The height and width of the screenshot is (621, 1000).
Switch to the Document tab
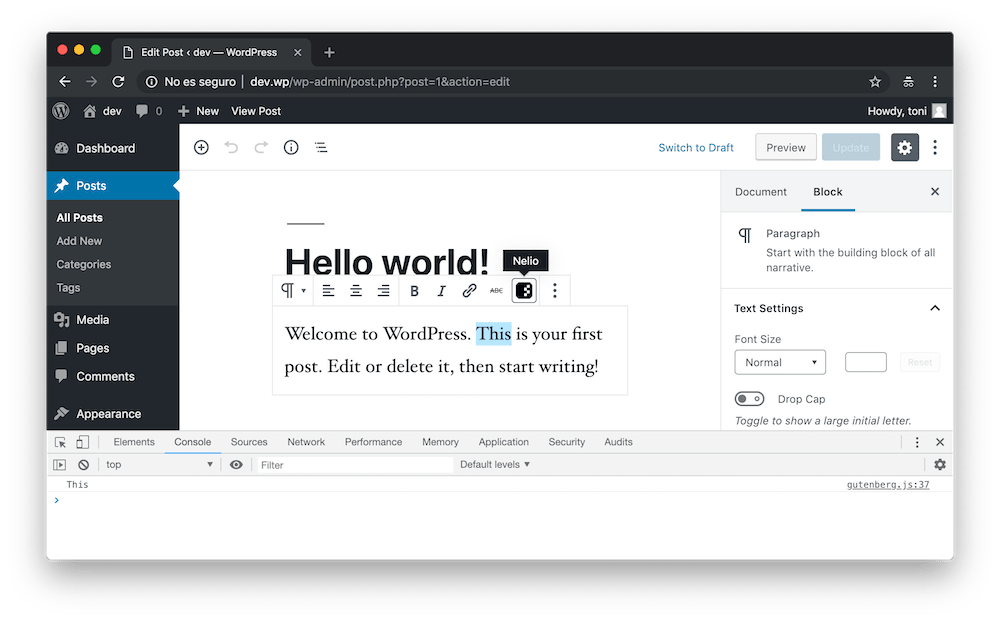[x=761, y=192]
